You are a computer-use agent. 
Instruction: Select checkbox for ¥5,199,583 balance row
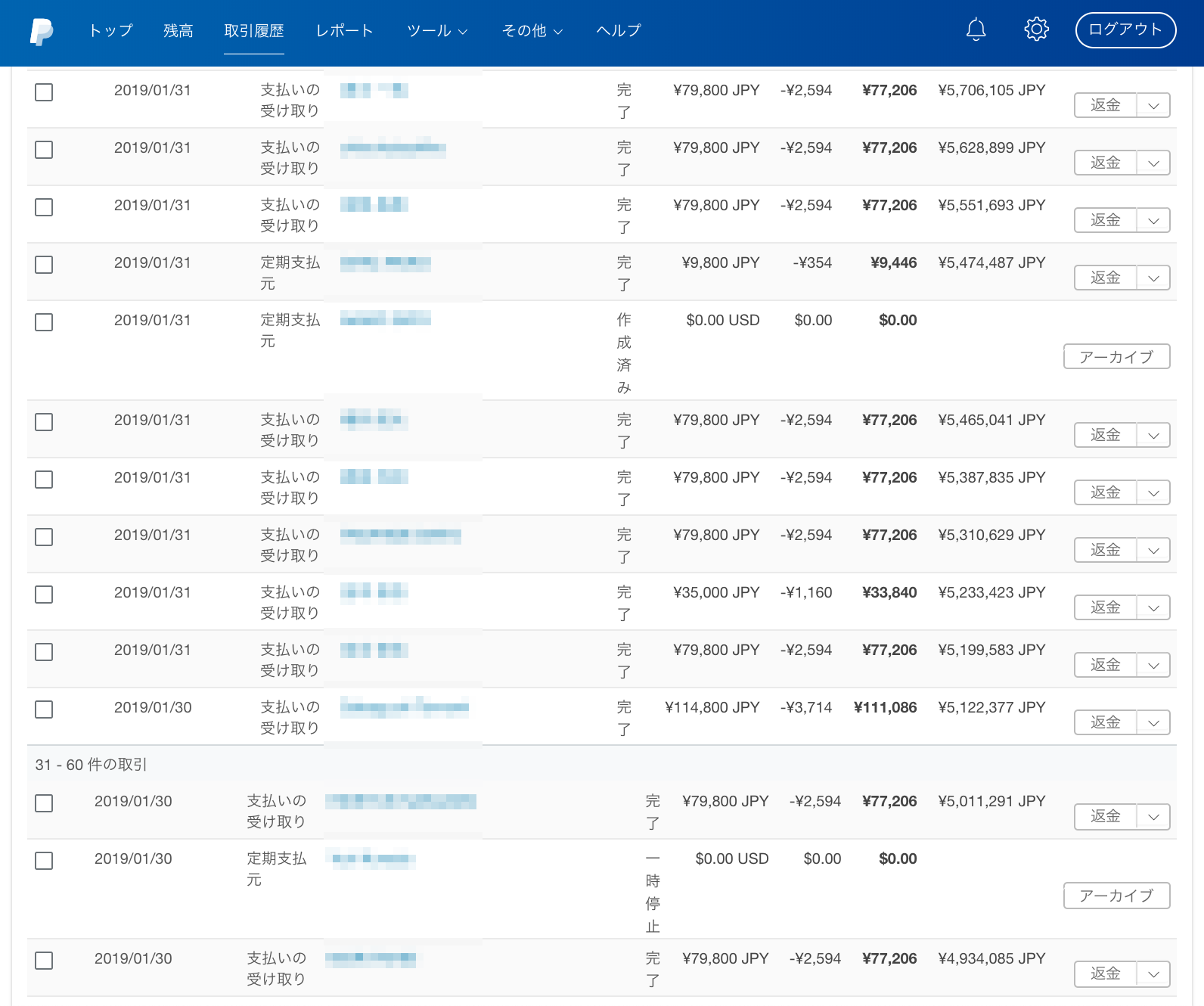[44, 652]
